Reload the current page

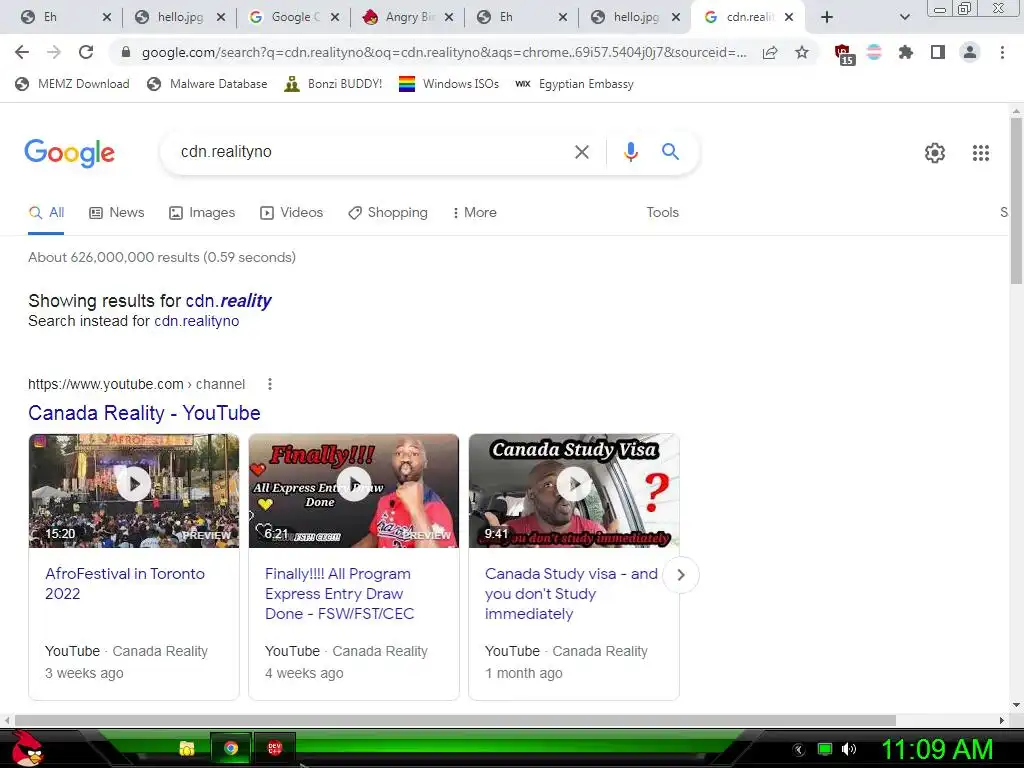(x=86, y=52)
